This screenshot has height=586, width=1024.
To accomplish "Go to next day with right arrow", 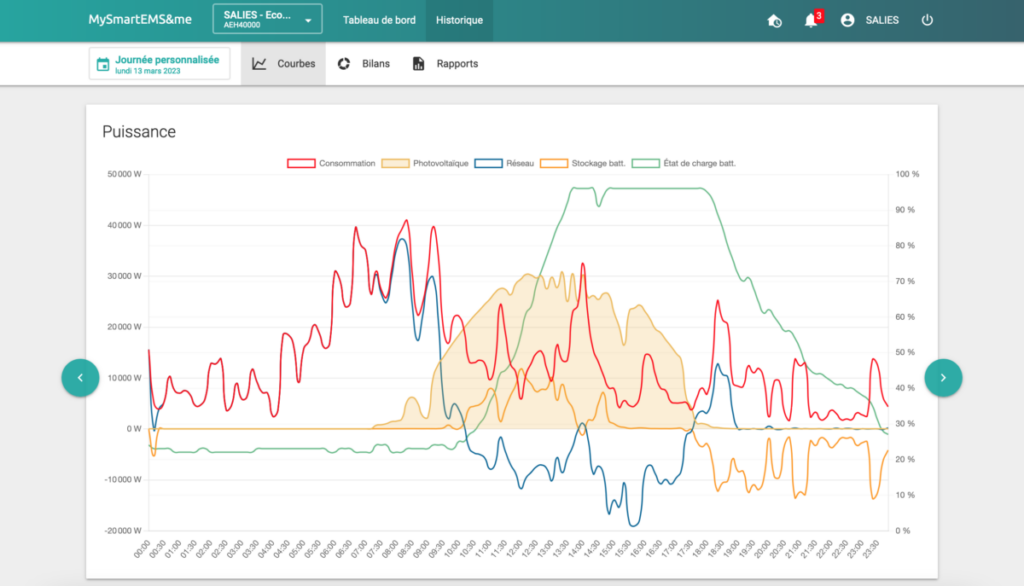I will point(943,378).
